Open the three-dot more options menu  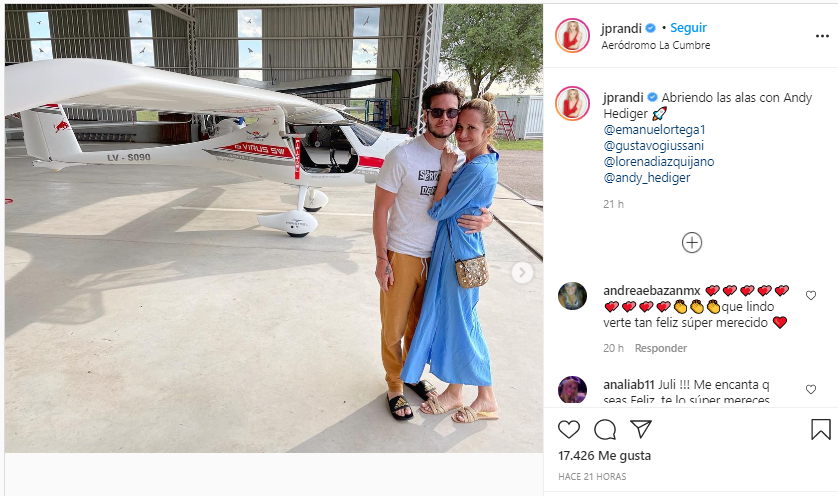[x=822, y=36]
